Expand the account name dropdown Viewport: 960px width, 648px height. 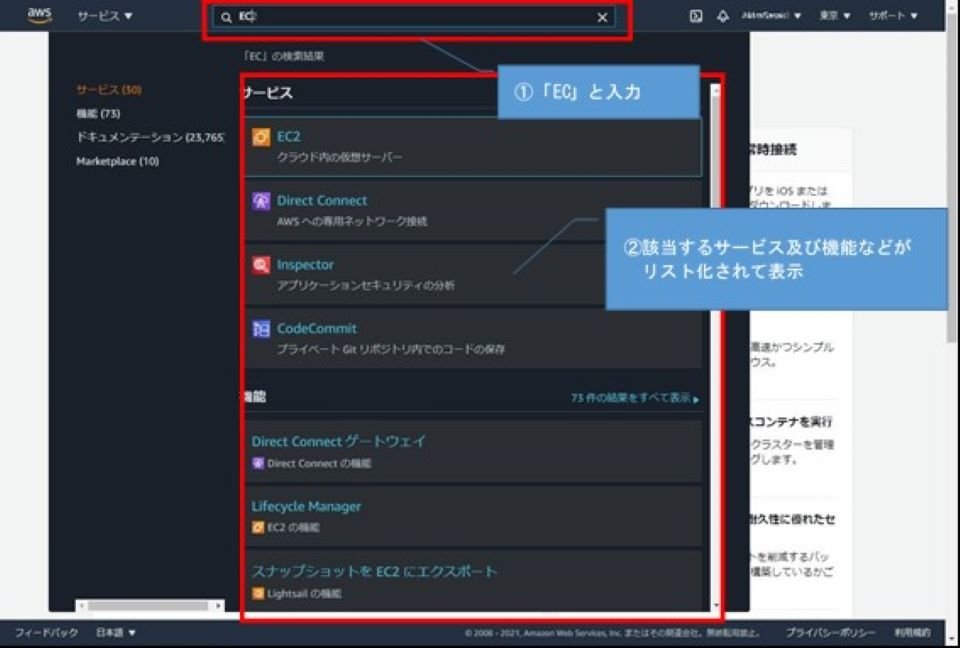[771, 16]
